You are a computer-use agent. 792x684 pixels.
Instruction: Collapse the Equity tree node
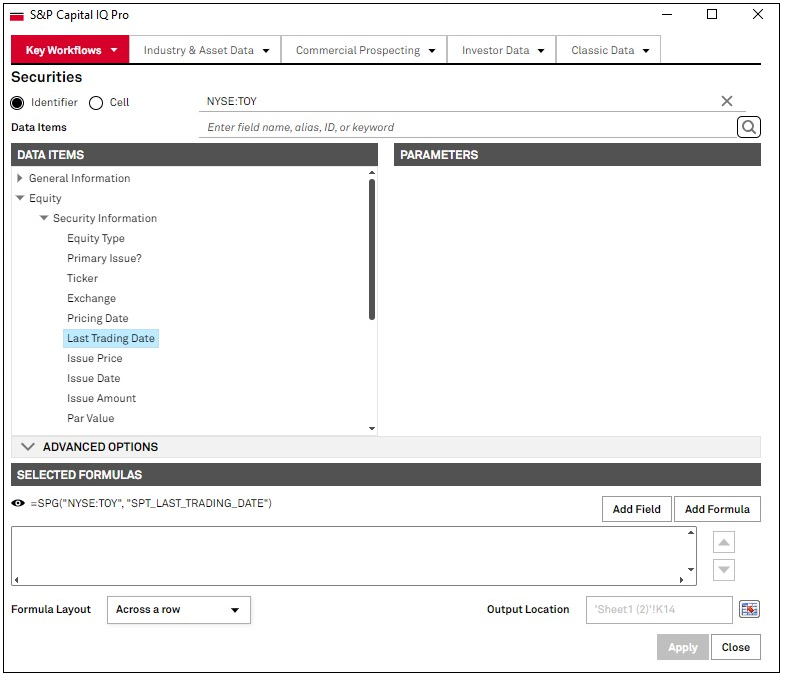pos(20,198)
